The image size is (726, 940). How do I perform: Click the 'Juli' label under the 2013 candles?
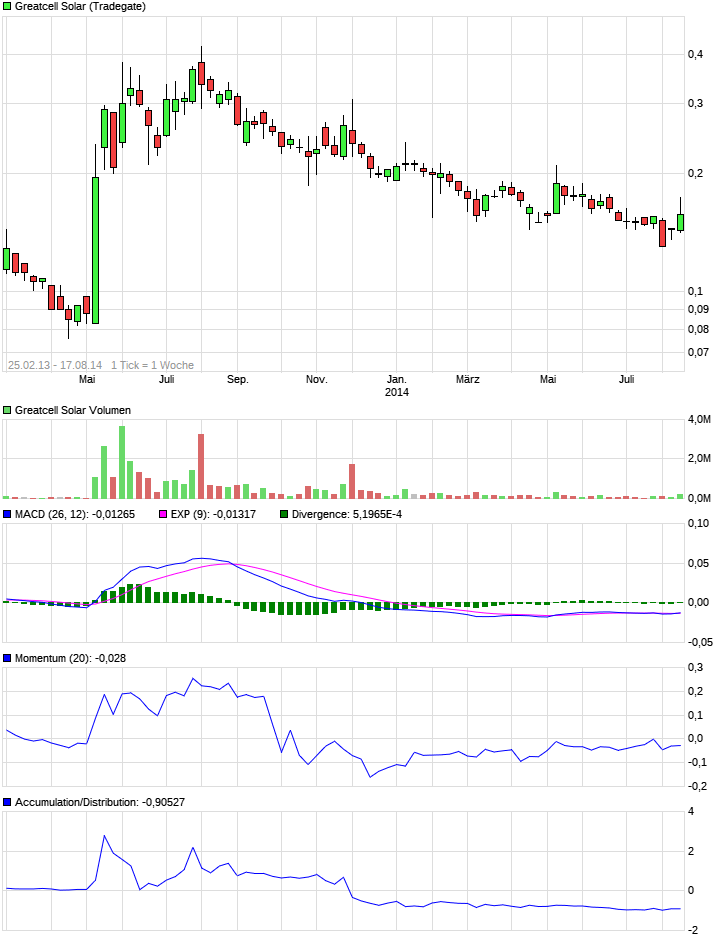(167, 379)
